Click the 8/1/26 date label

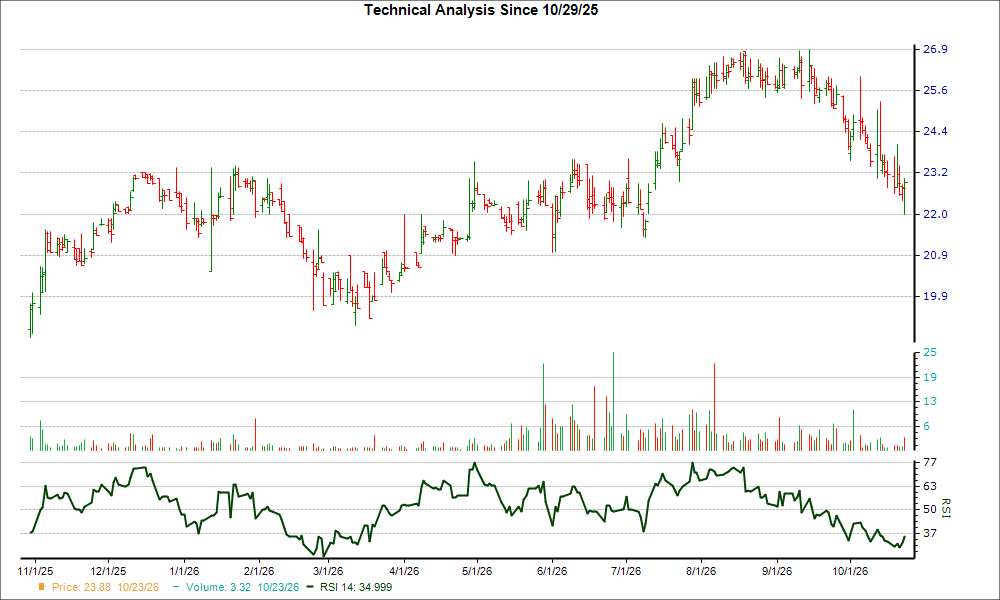pyautogui.click(x=700, y=571)
